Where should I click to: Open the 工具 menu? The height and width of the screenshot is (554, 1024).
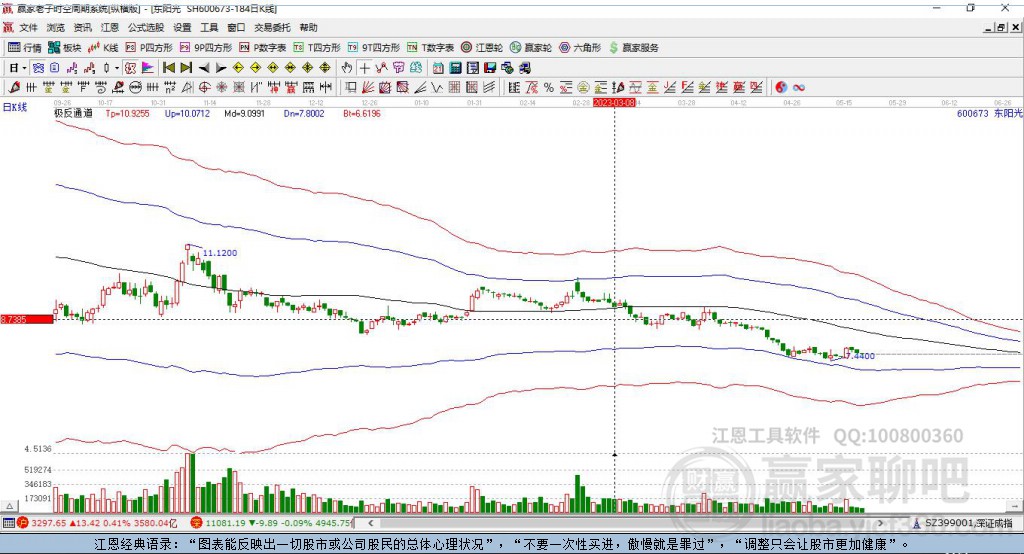point(209,27)
